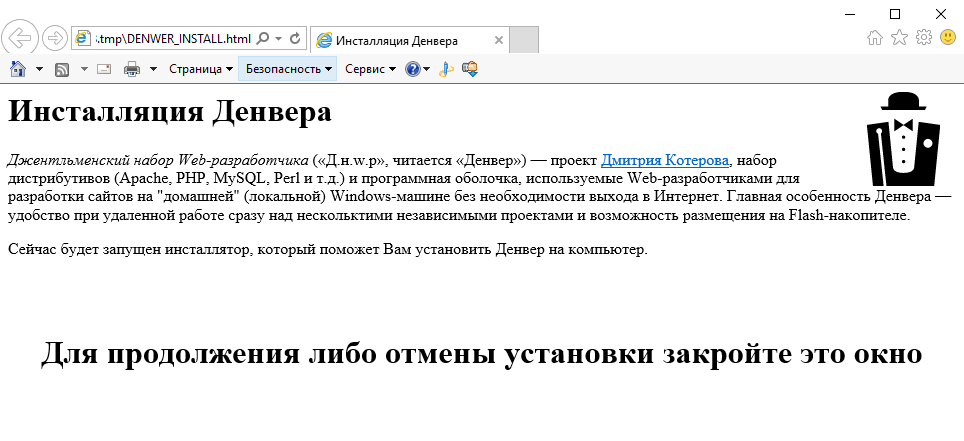964x441 pixels.
Task: Expand the feeds dropdown arrow
Action: pos(84,70)
